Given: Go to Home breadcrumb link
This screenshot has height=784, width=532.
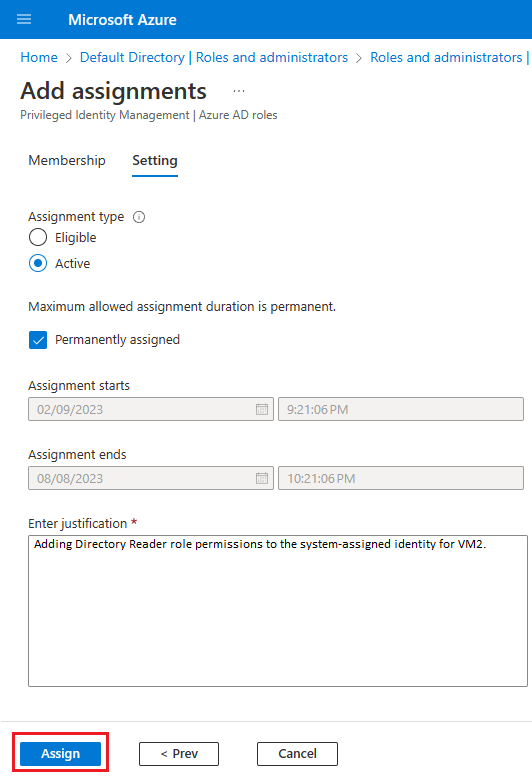Looking at the screenshot, I should point(39,58).
